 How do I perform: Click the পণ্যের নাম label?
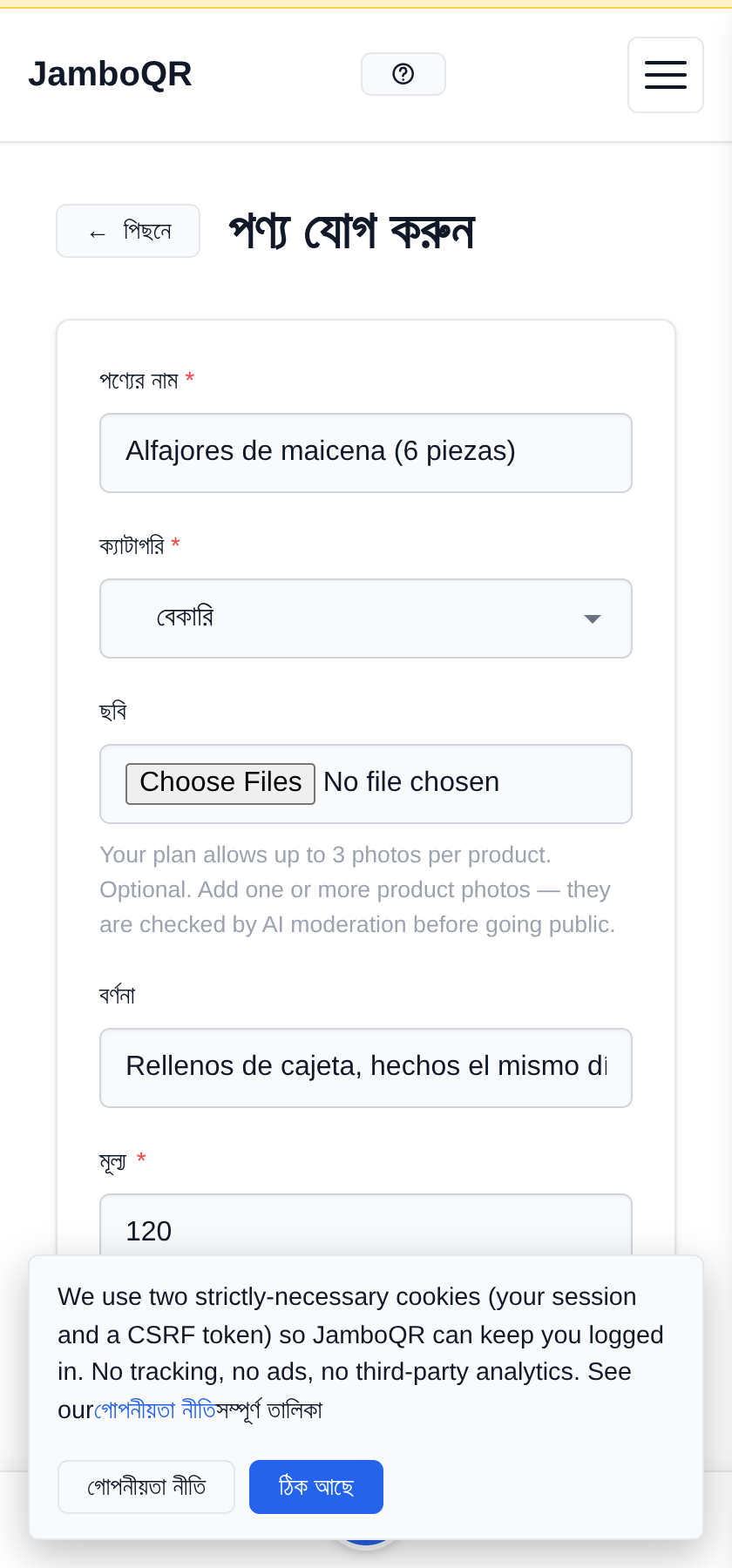(139, 381)
